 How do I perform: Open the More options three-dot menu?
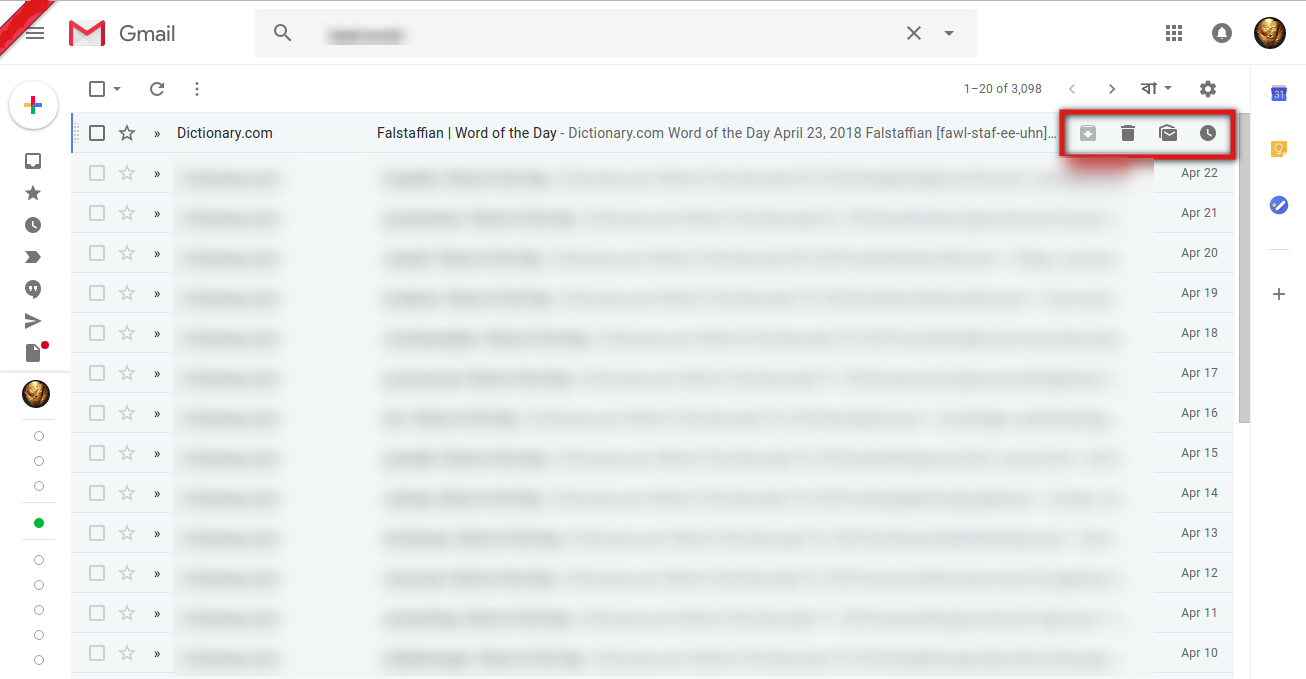(x=197, y=89)
